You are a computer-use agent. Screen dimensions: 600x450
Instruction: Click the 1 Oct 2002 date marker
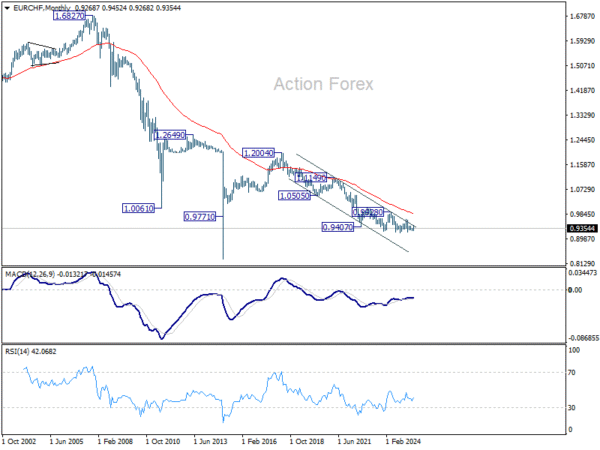point(19,441)
